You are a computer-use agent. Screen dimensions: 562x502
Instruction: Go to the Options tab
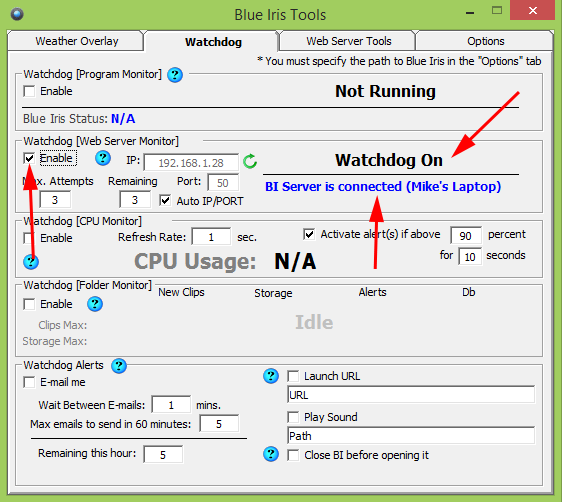(485, 41)
